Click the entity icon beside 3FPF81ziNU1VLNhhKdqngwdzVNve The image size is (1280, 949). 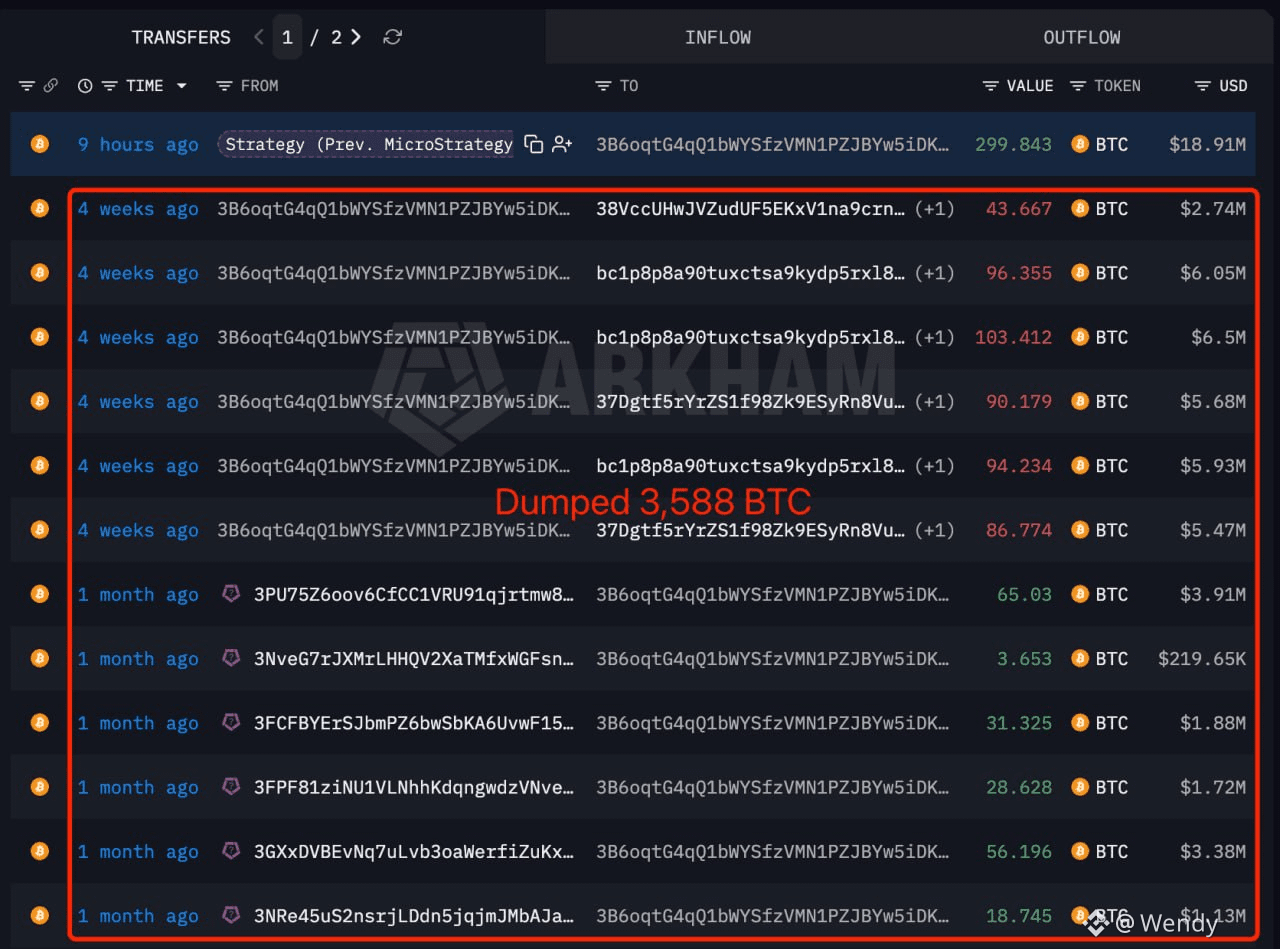click(231, 787)
